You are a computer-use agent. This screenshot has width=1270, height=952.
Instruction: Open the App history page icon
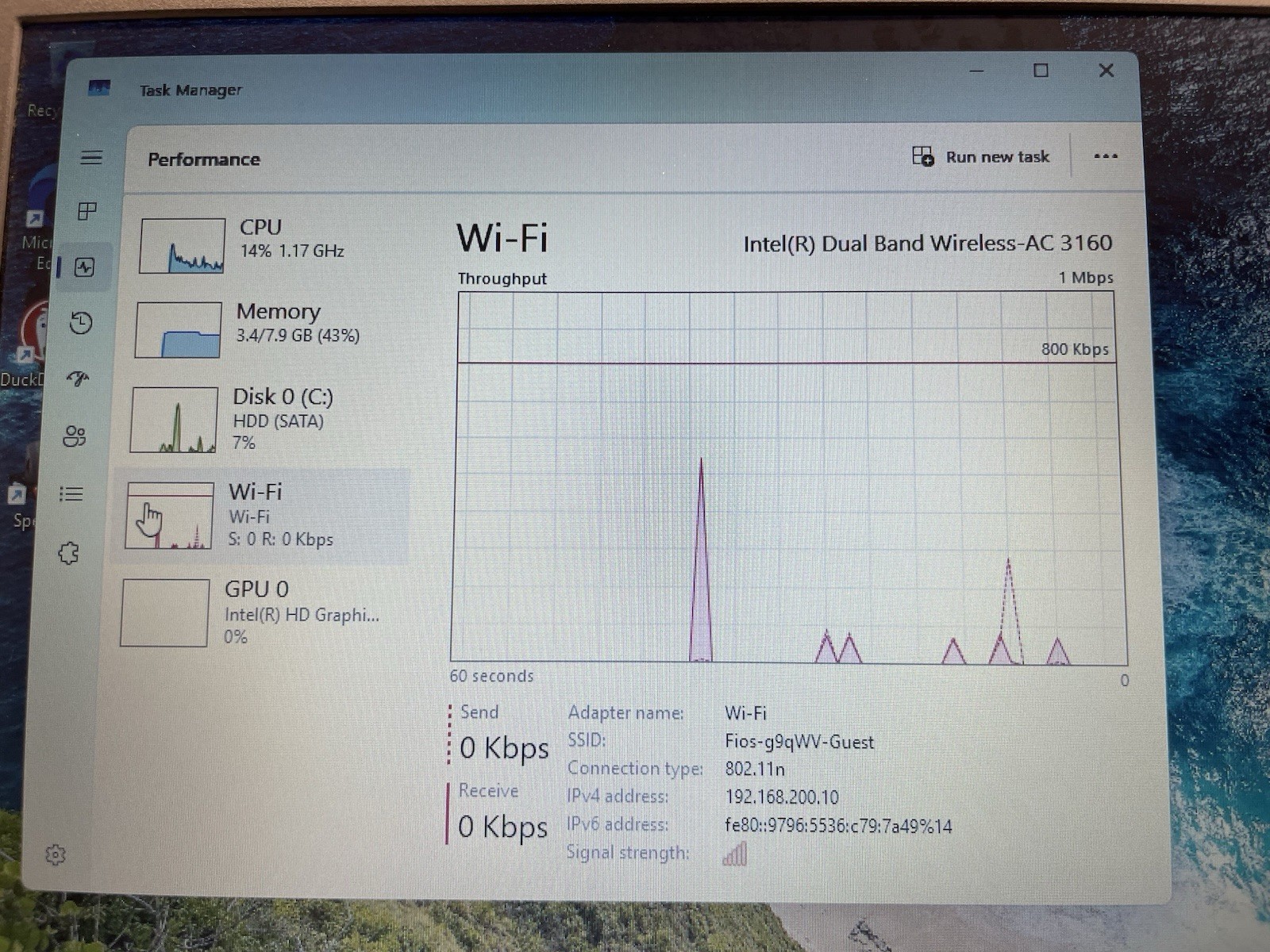81,323
